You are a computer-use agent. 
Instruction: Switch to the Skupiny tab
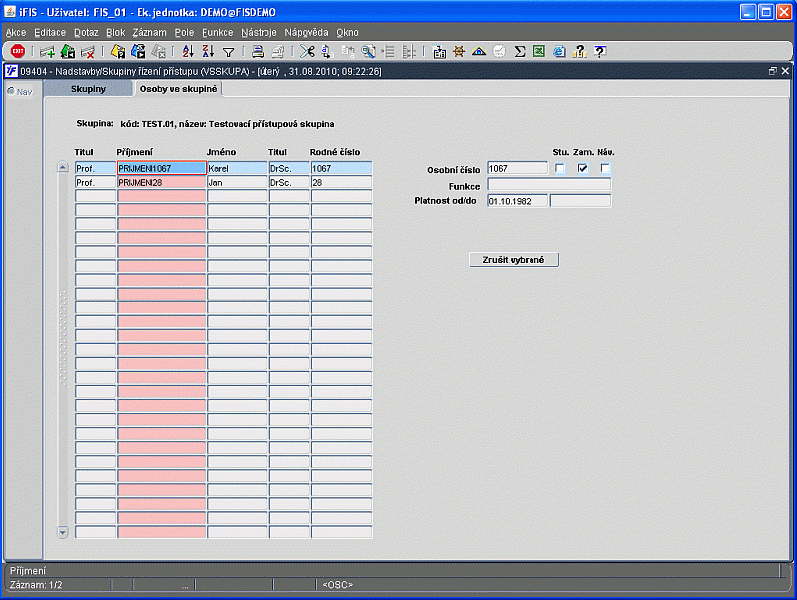click(88, 90)
